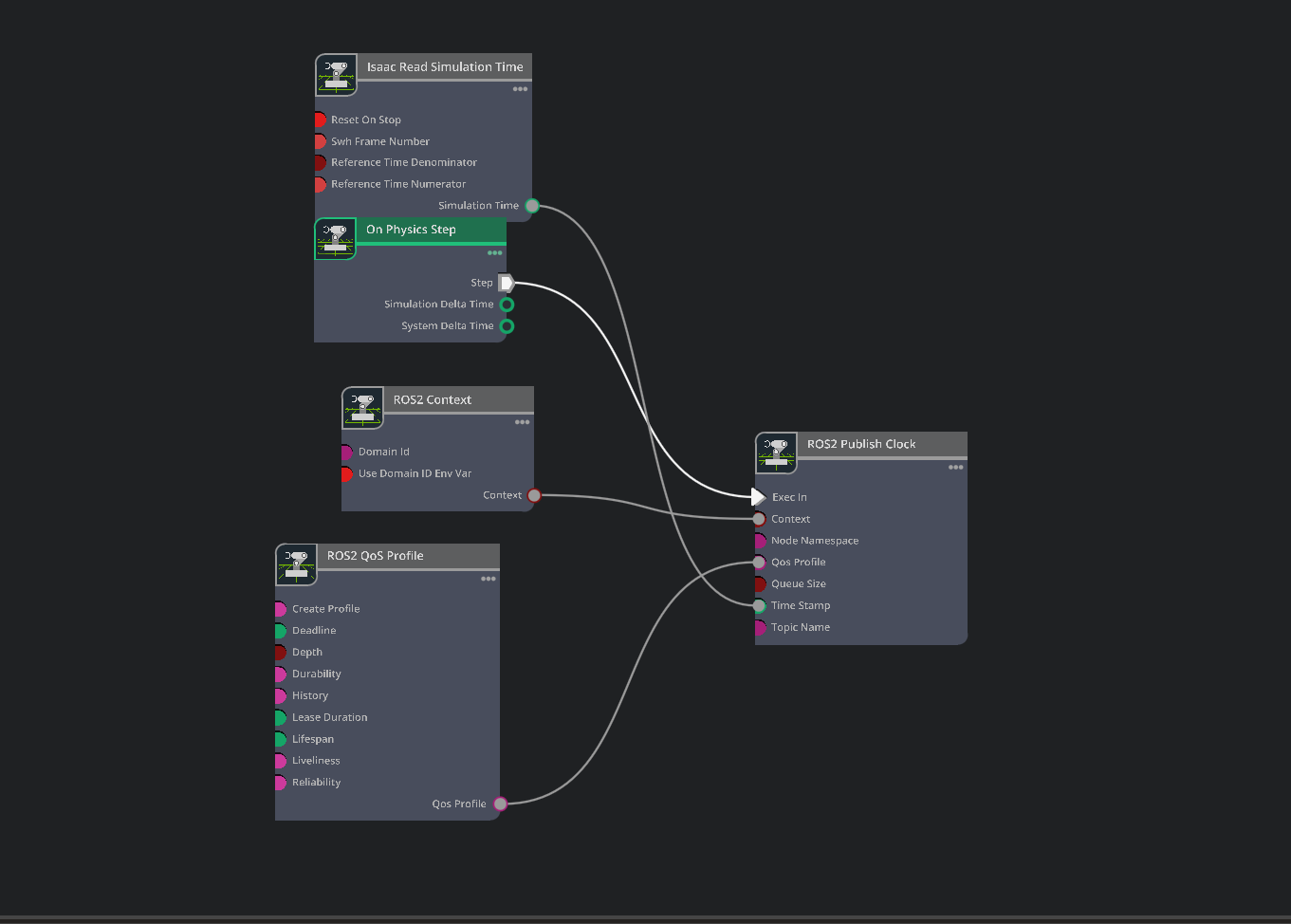Click the Node Namespace attribute label
The image size is (1291, 924).
tap(814, 541)
